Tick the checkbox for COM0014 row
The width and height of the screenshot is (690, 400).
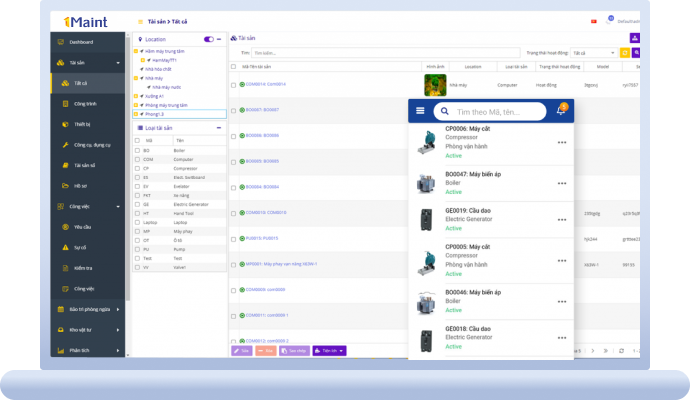click(235, 85)
